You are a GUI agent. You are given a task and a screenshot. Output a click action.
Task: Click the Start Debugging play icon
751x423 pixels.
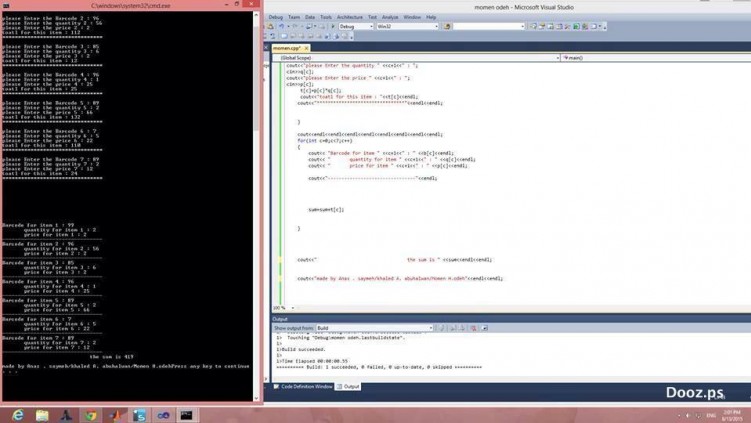point(332,26)
